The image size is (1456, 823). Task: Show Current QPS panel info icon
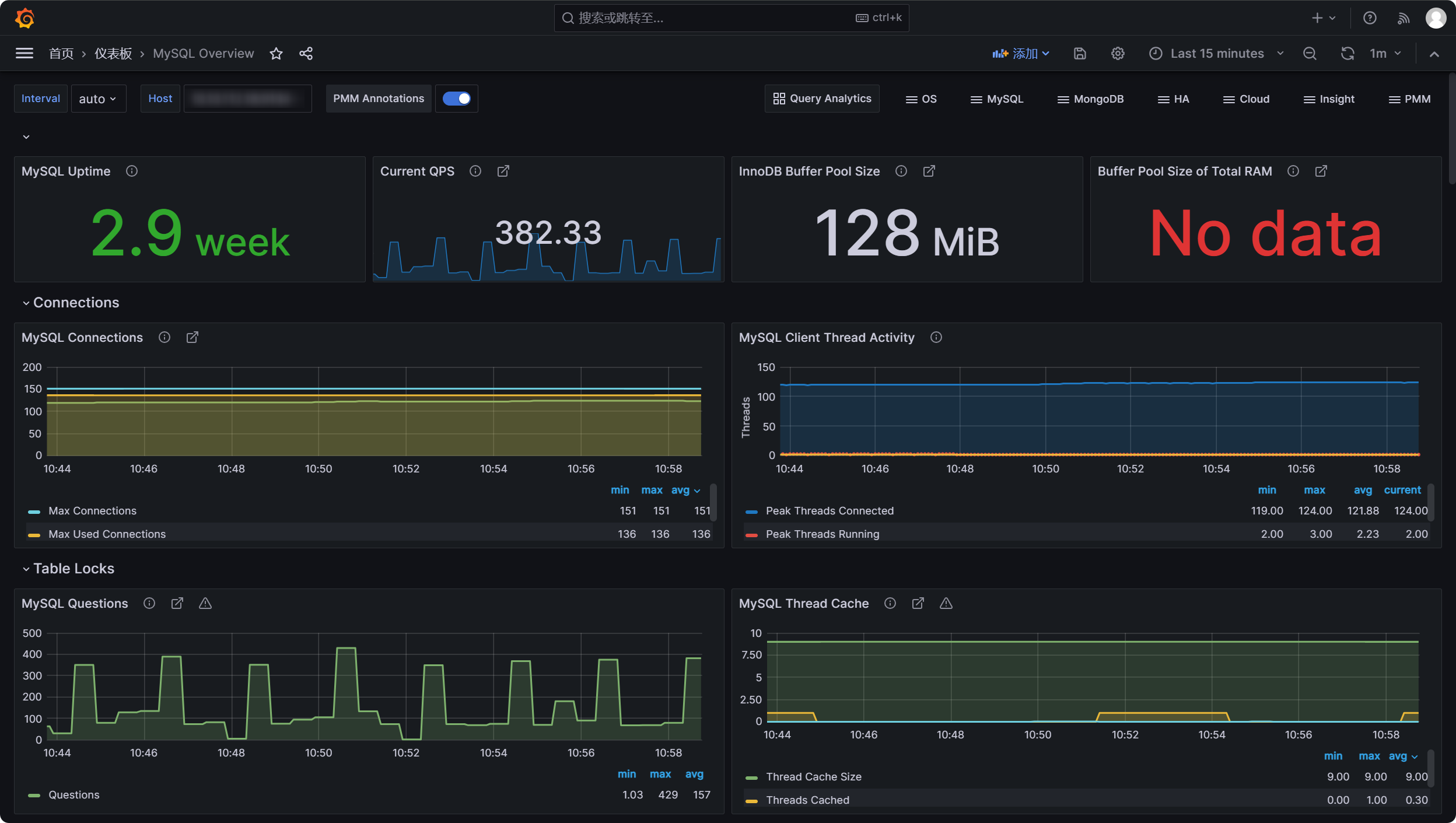point(475,171)
